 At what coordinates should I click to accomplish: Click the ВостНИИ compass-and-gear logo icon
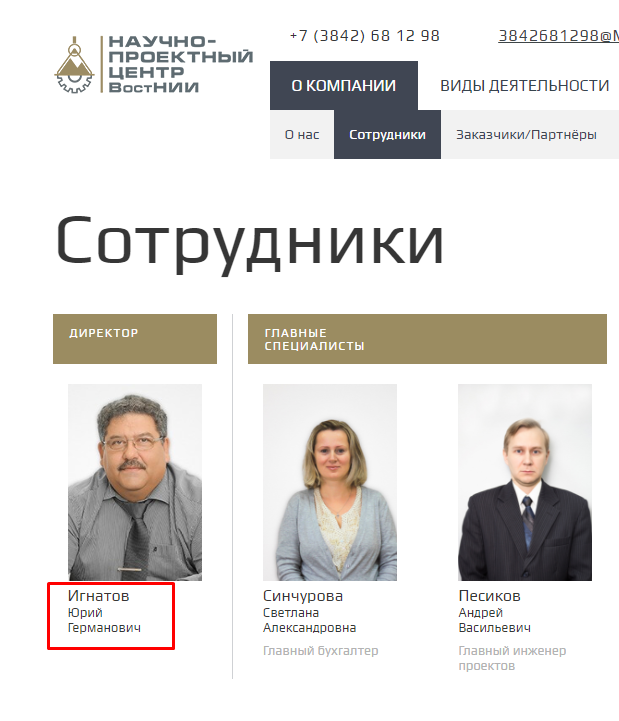click(x=75, y=65)
